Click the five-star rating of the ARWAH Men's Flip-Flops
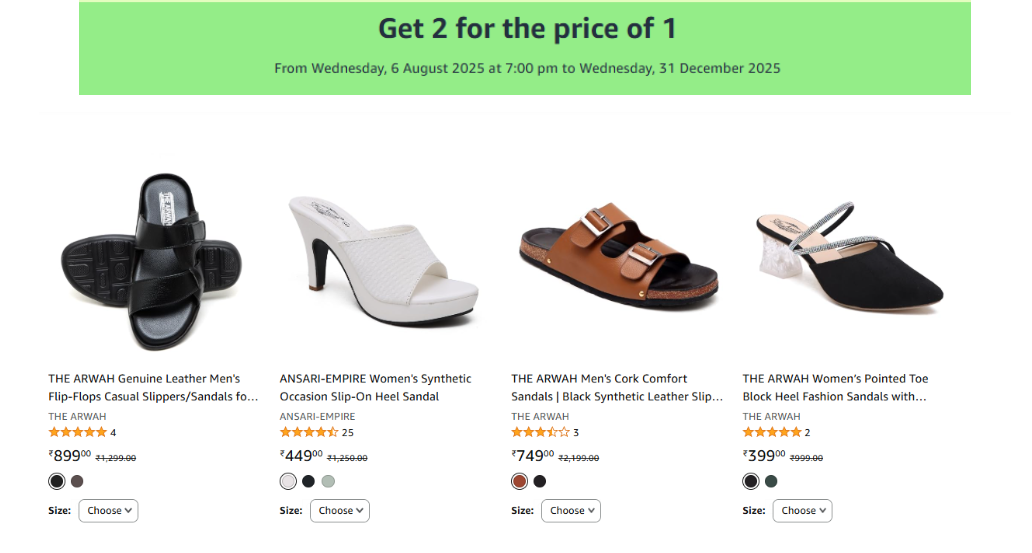The image size is (1032, 553). [77, 432]
